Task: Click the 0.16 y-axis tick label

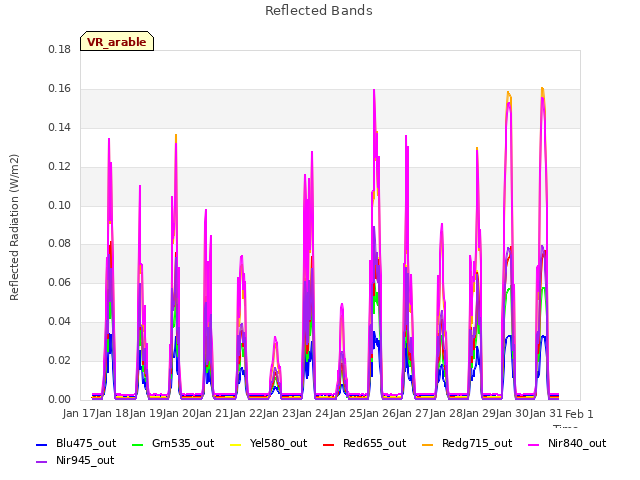Action: (60, 89)
